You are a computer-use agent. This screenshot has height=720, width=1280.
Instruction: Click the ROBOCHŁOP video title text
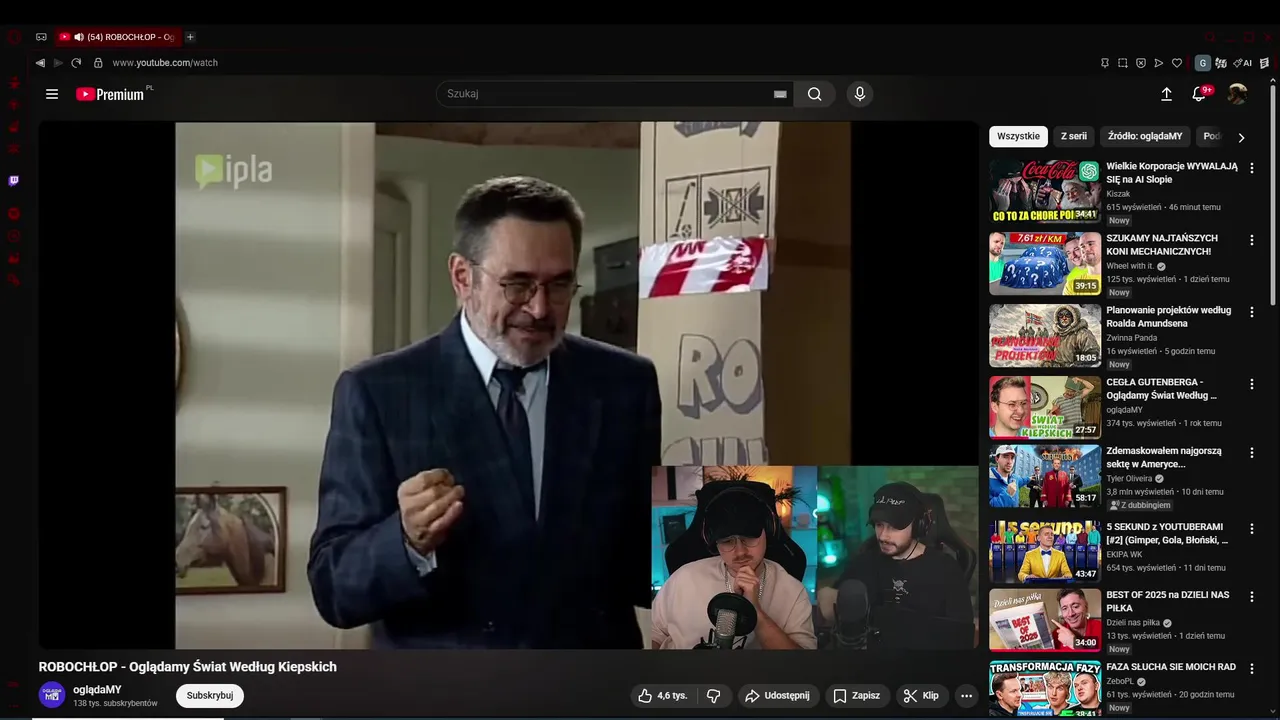pyautogui.click(x=188, y=667)
